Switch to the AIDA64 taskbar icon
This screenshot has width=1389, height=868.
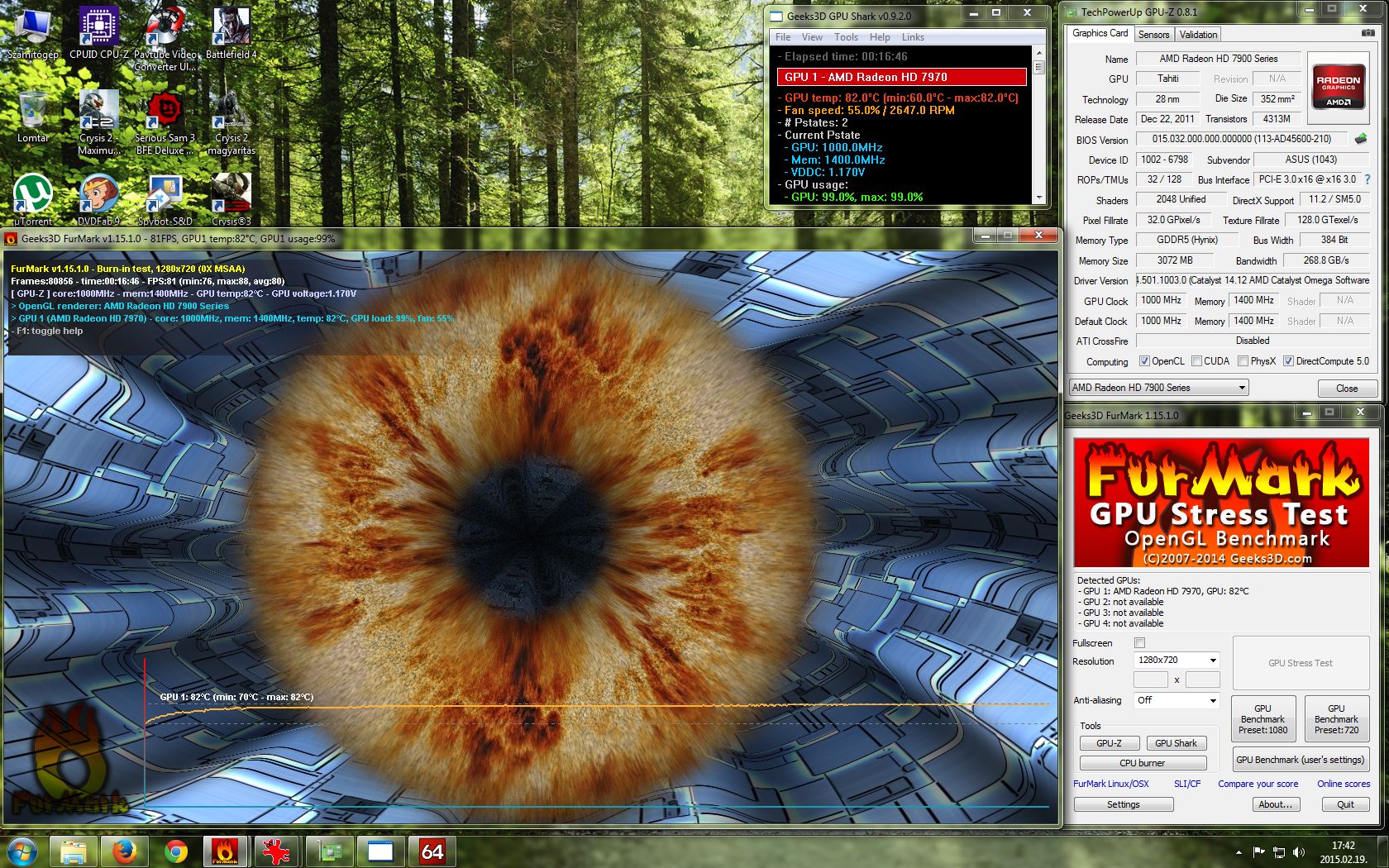(432, 851)
